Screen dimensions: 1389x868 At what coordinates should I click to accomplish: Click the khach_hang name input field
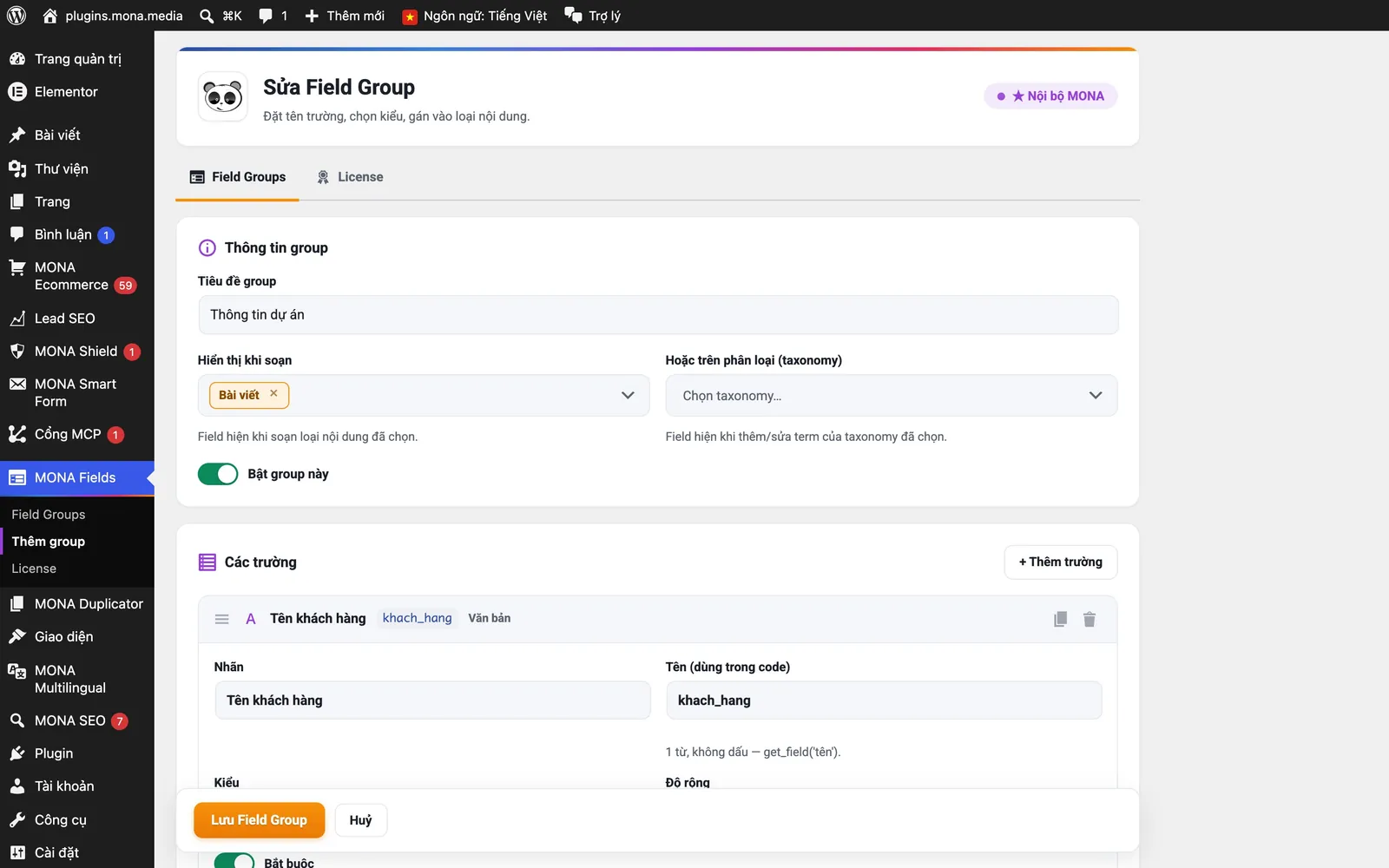tap(884, 700)
